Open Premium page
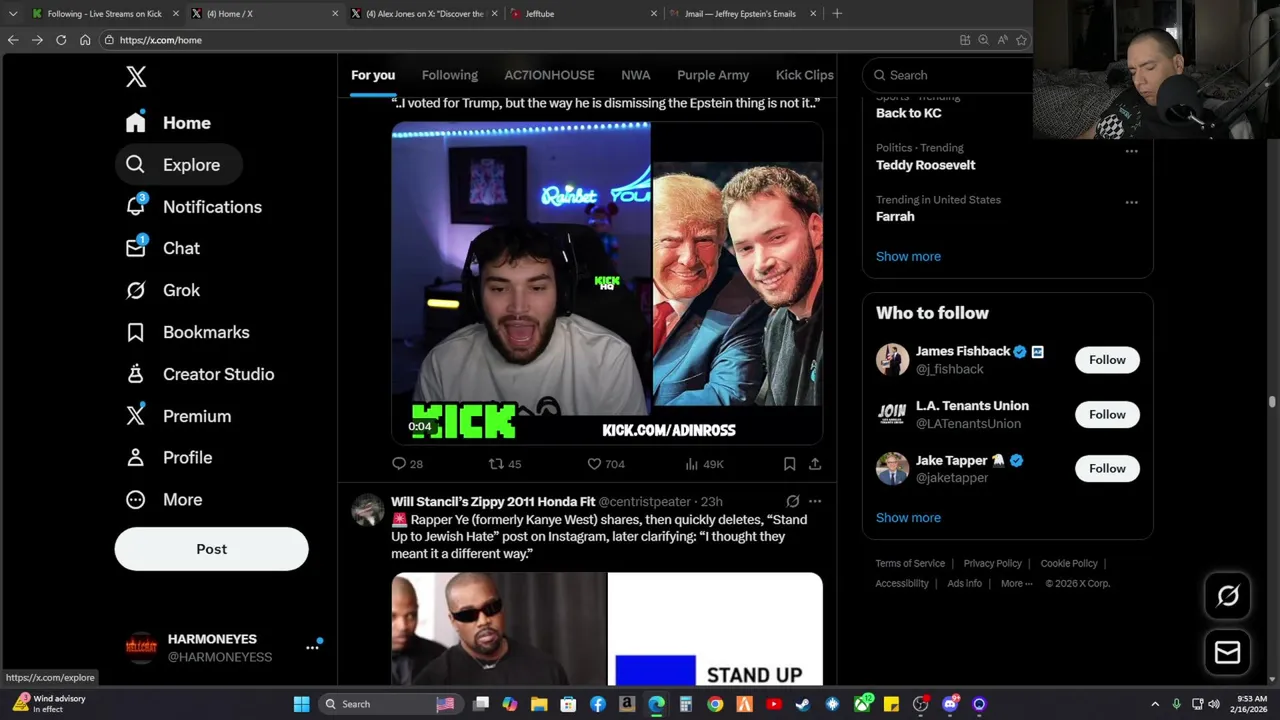The width and height of the screenshot is (1280, 720). coord(178,416)
